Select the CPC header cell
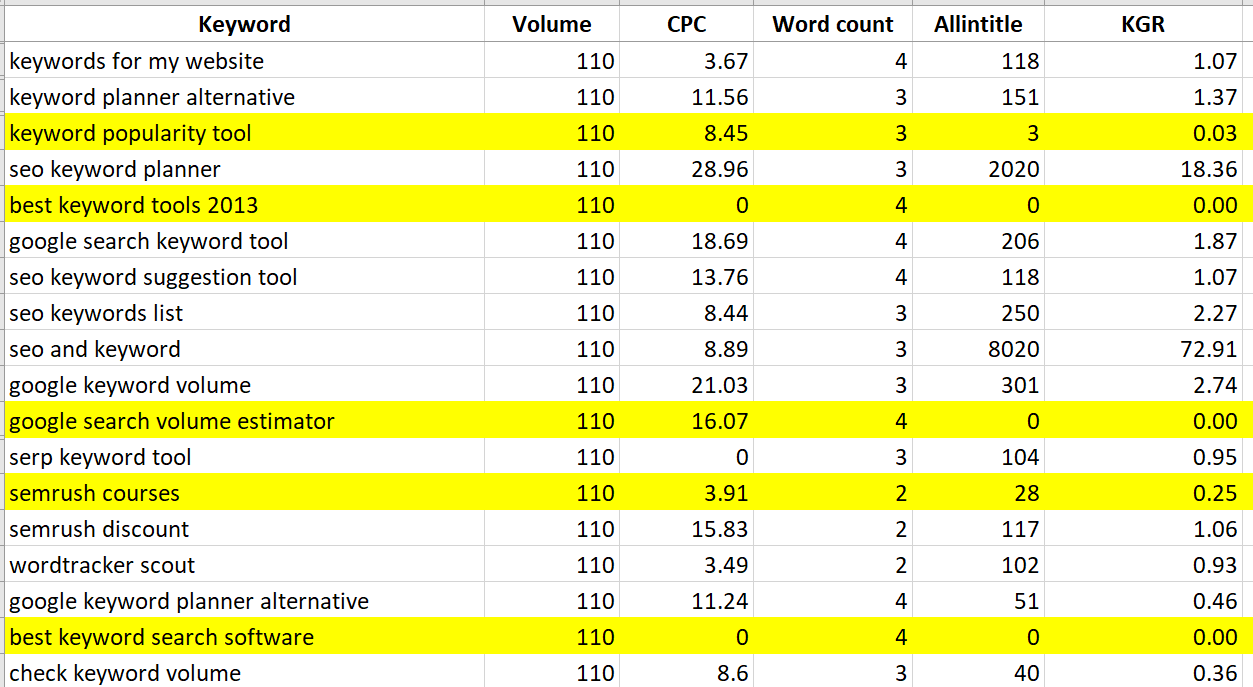The height and width of the screenshot is (687, 1253). (x=686, y=24)
